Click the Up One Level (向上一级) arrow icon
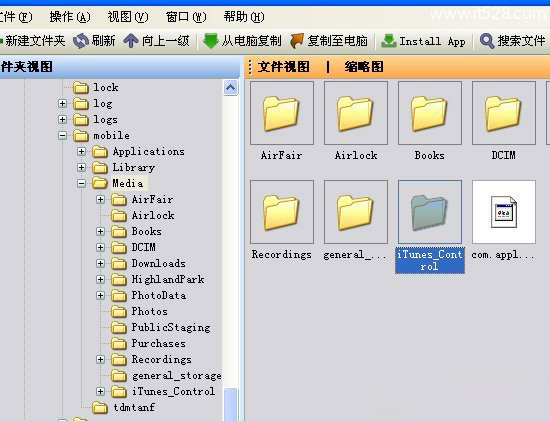Screen dimensions: 550x421 130,41
